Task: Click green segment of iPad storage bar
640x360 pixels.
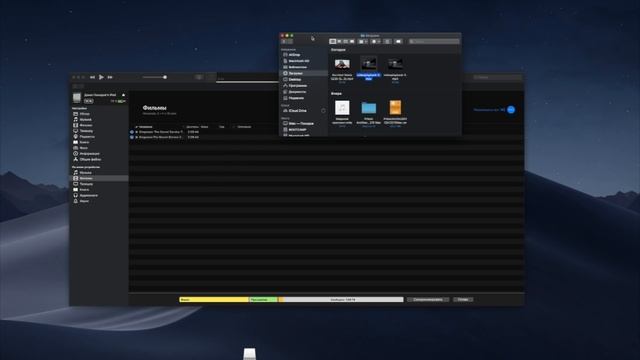Action: pyautogui.click(x=263, y=300)
